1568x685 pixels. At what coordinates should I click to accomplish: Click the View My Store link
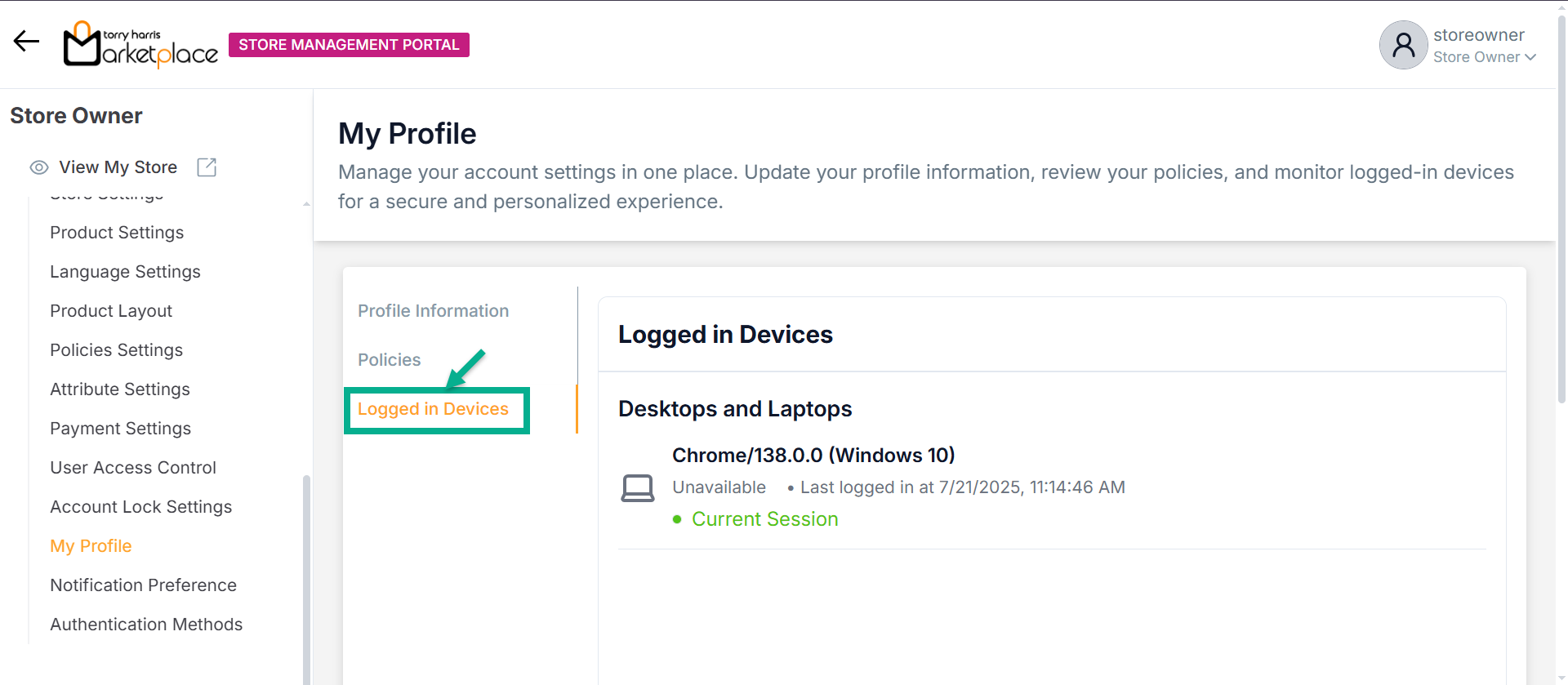coord(118,167)
